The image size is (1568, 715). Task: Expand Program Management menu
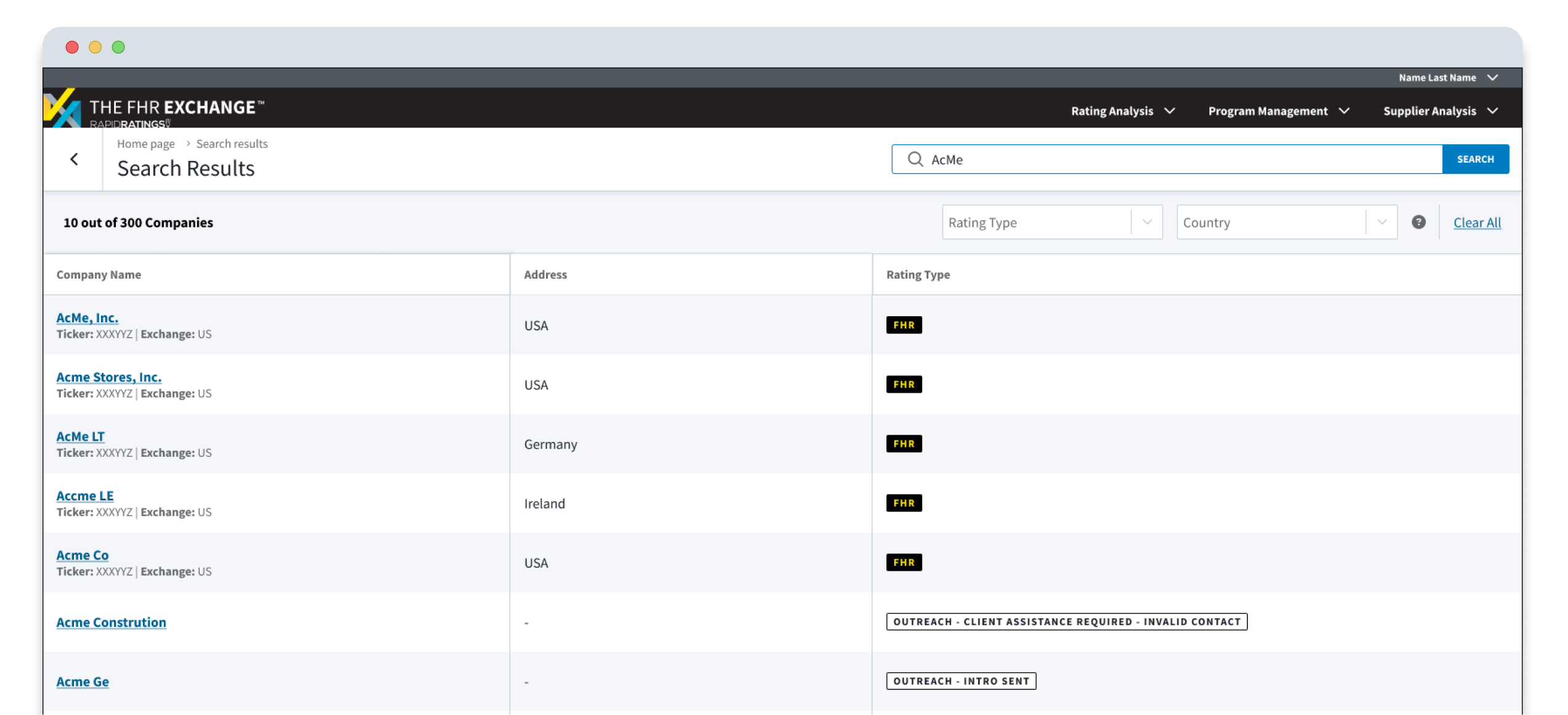(x=1278, y=111)
